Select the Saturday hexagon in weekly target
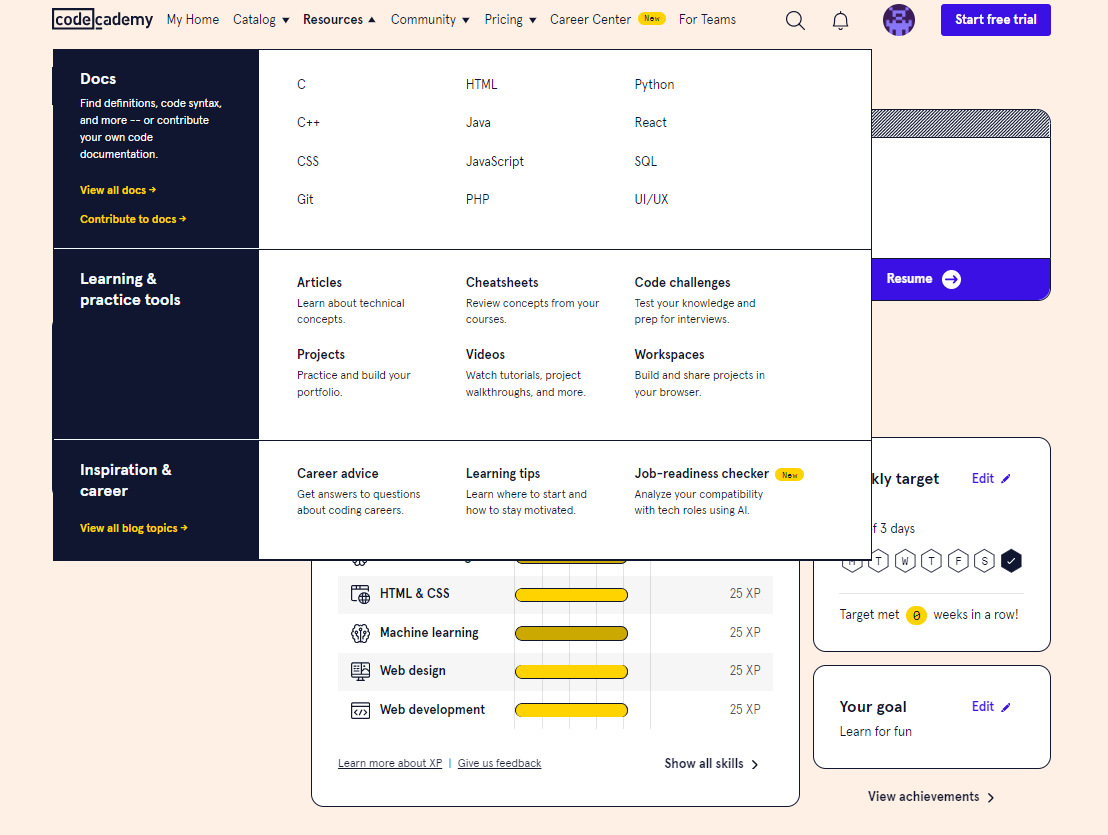The height and width of the screenshot is (835, 1108). (984, 561)
